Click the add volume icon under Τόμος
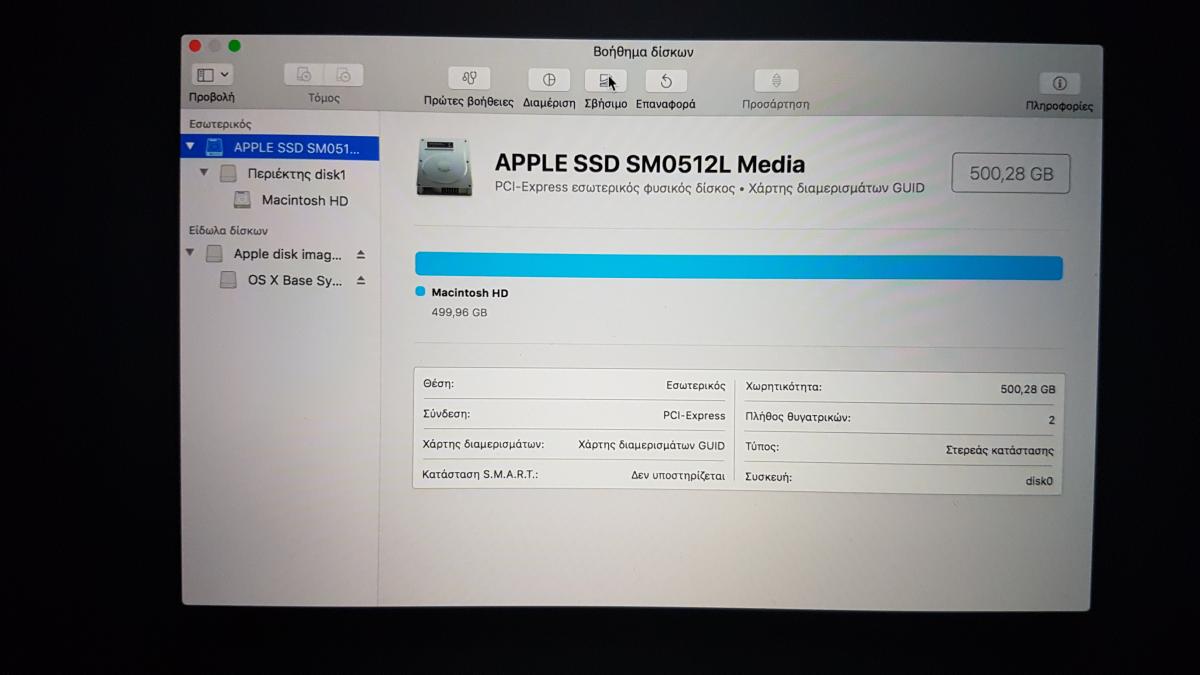1200x675 pixels. coord(304,75)
